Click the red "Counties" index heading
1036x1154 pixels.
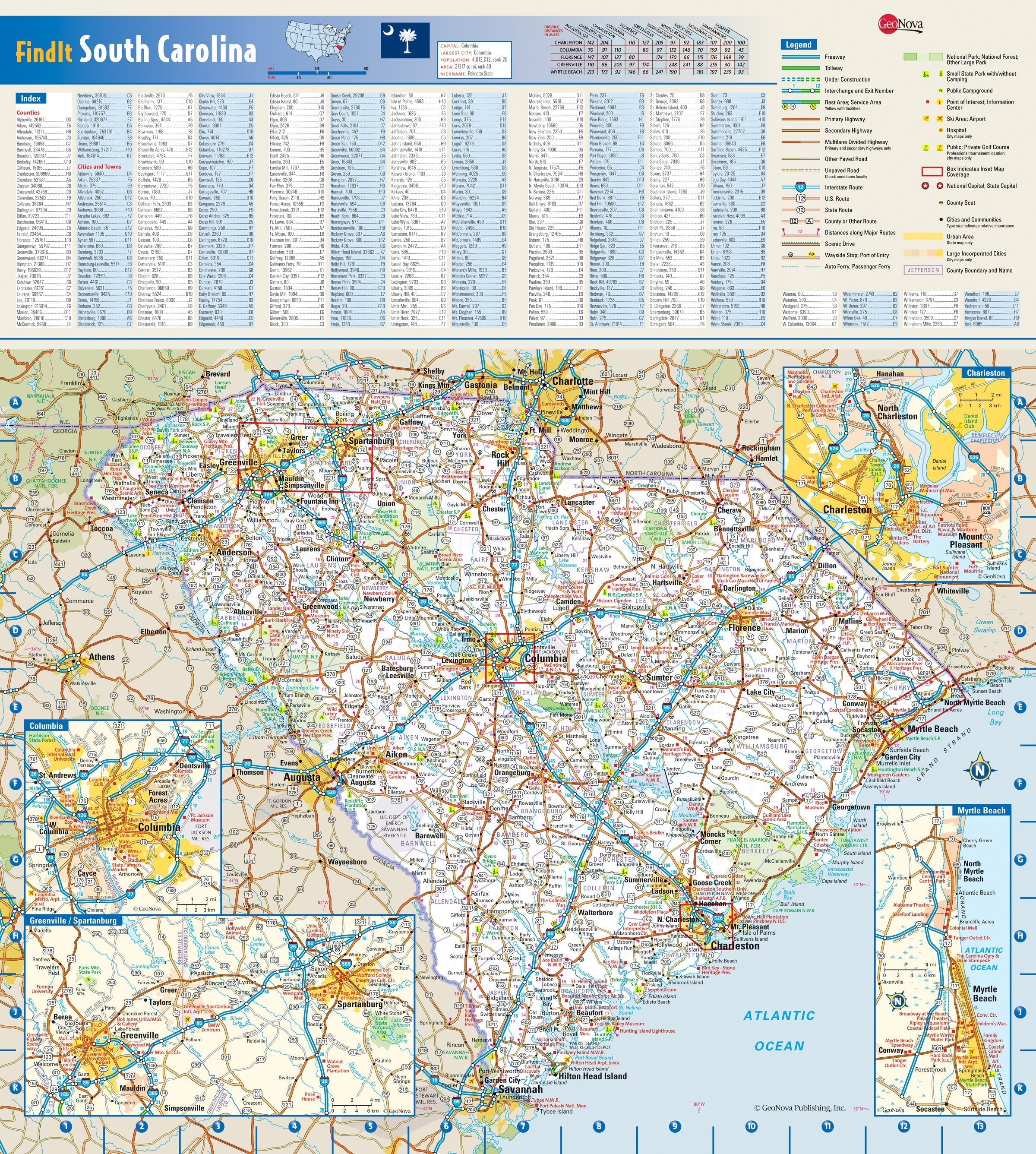pyautogui.click(x=28, y=113)
